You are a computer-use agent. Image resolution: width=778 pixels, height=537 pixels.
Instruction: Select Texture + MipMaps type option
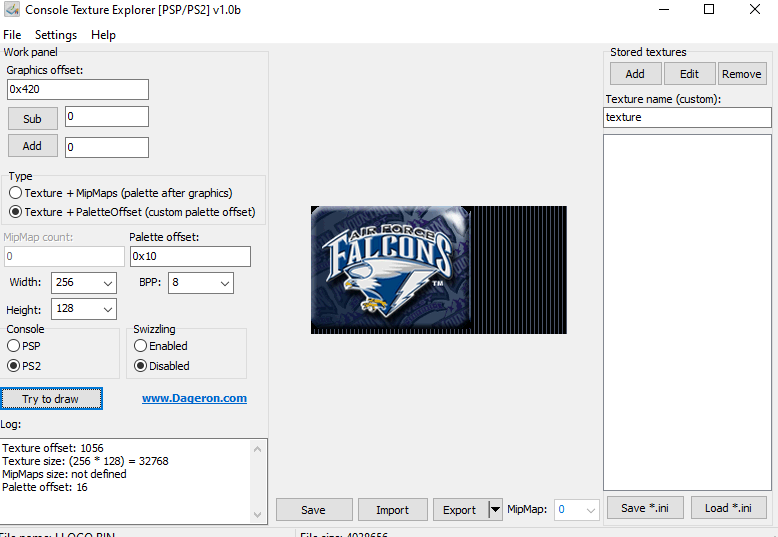point(121,193)
